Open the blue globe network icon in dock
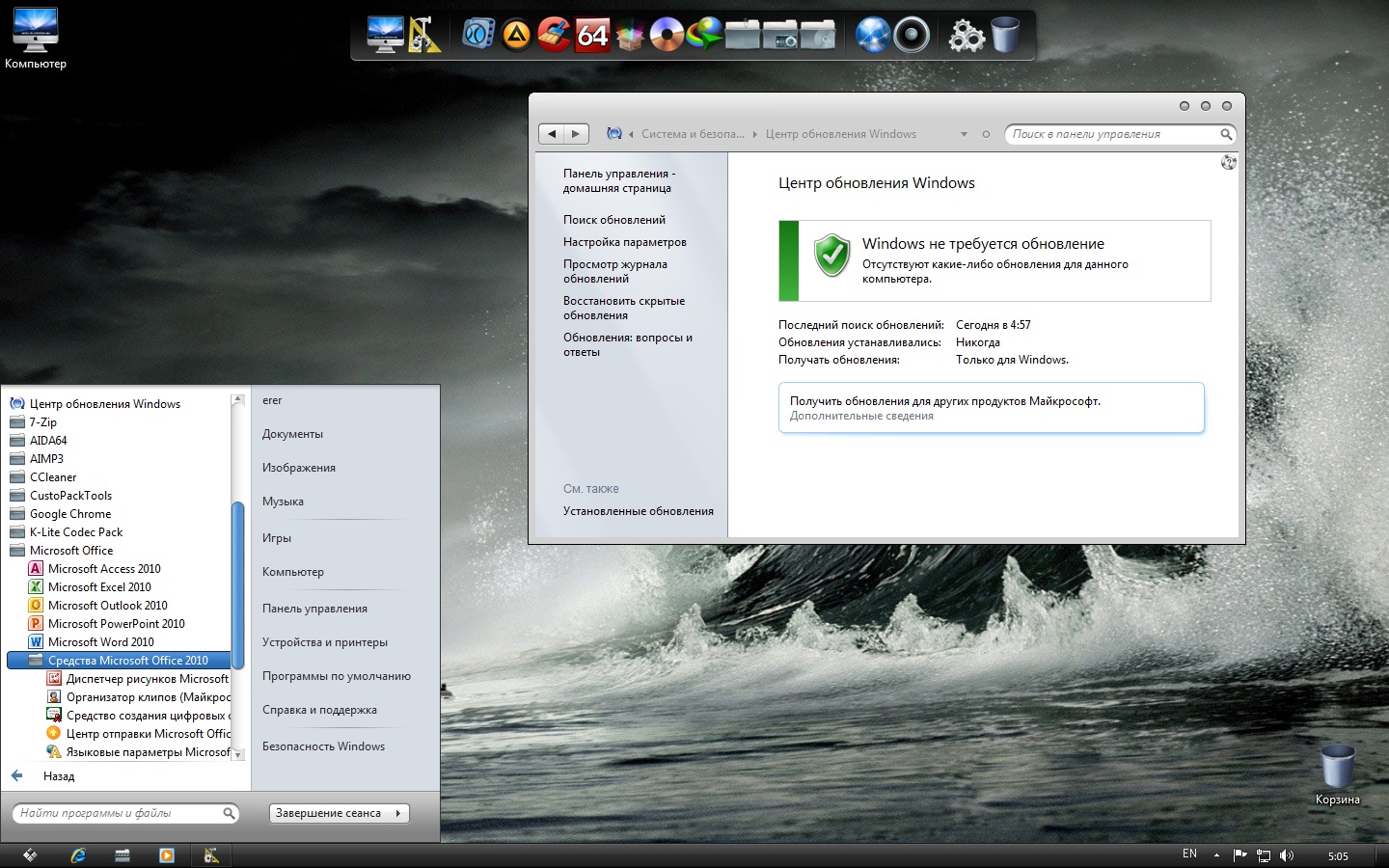This screenshot has height=868, width=1389. coord(873,35)
